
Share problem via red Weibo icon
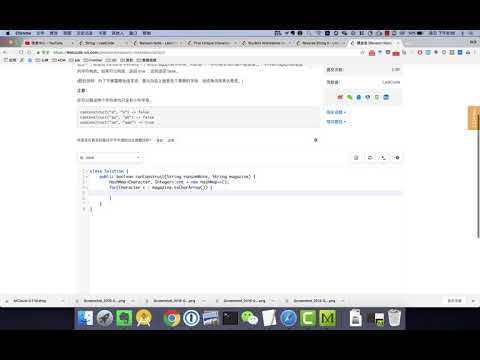(x=340, y=97)
